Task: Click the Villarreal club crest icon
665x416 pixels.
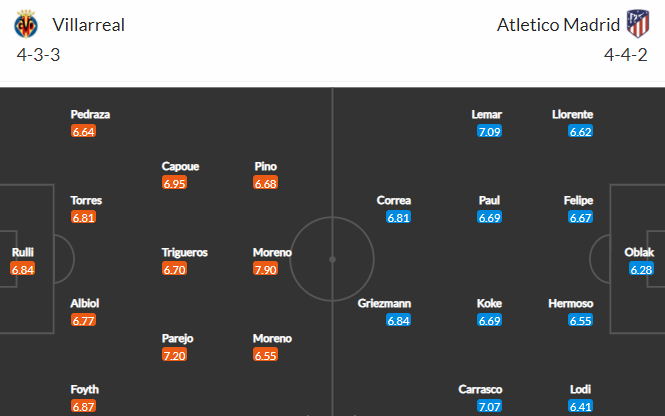Action: [26, 24]
